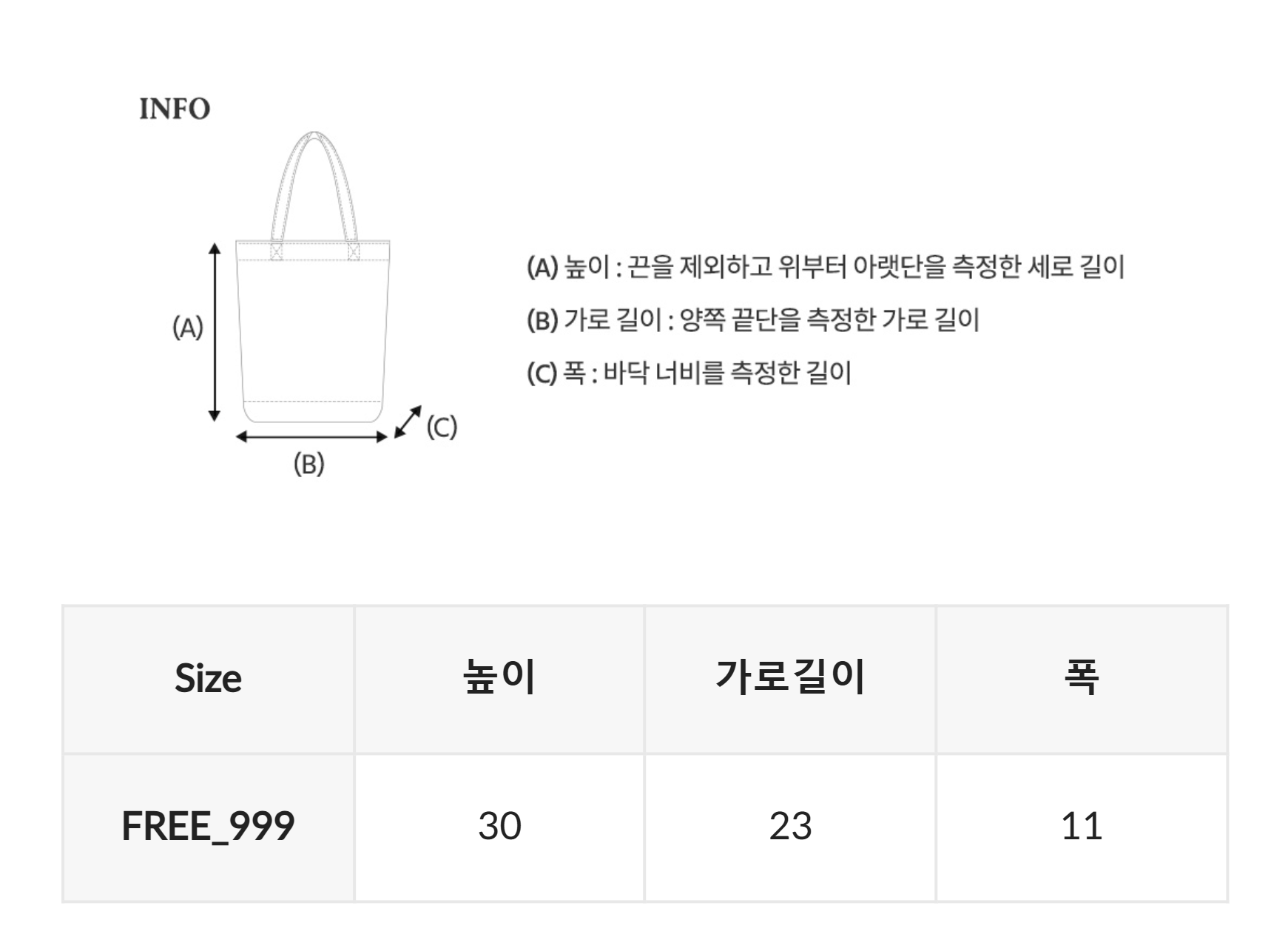This screenshot has height=928, width=1288.
Task: Select the (B) 가로 길이 description line
Action: coord(752,320)
